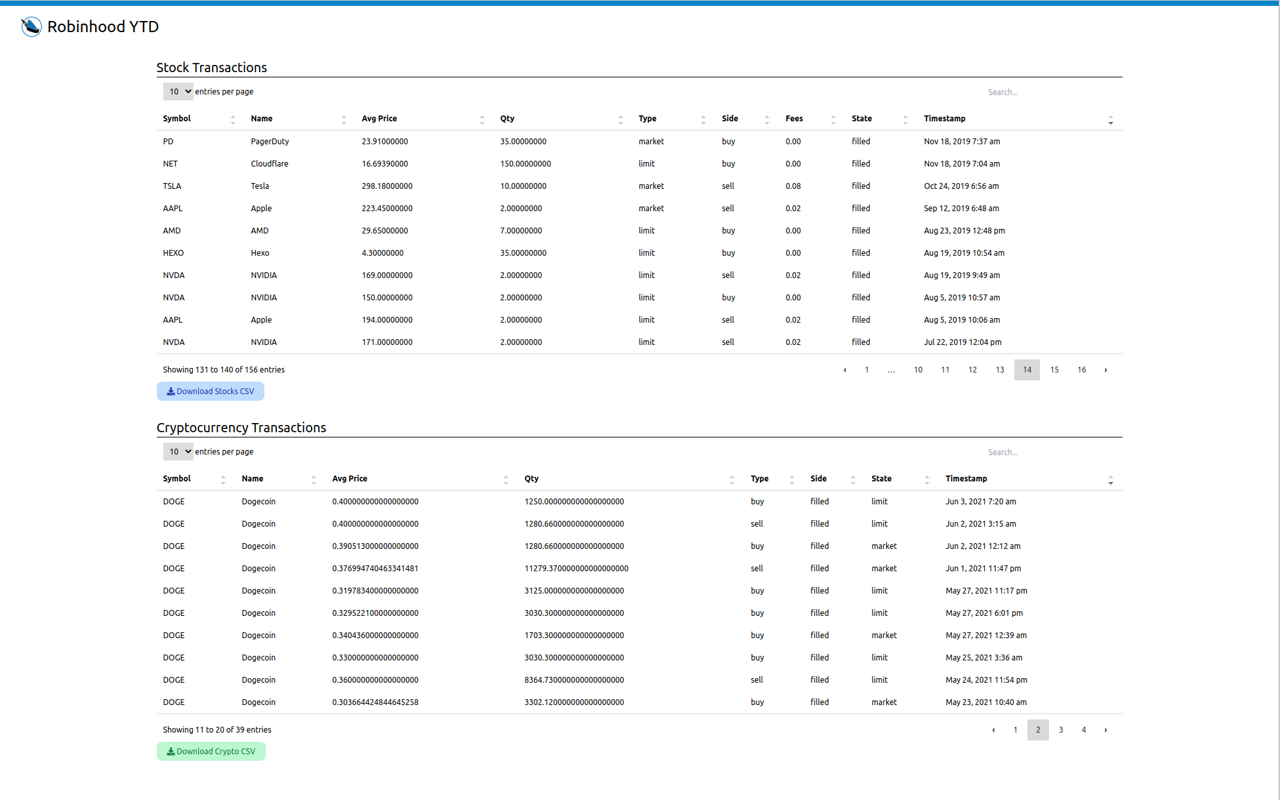1280x800 pixels.
Task: Click the previous-page arrow in stock pagination
Action: (x=844, y=369)
